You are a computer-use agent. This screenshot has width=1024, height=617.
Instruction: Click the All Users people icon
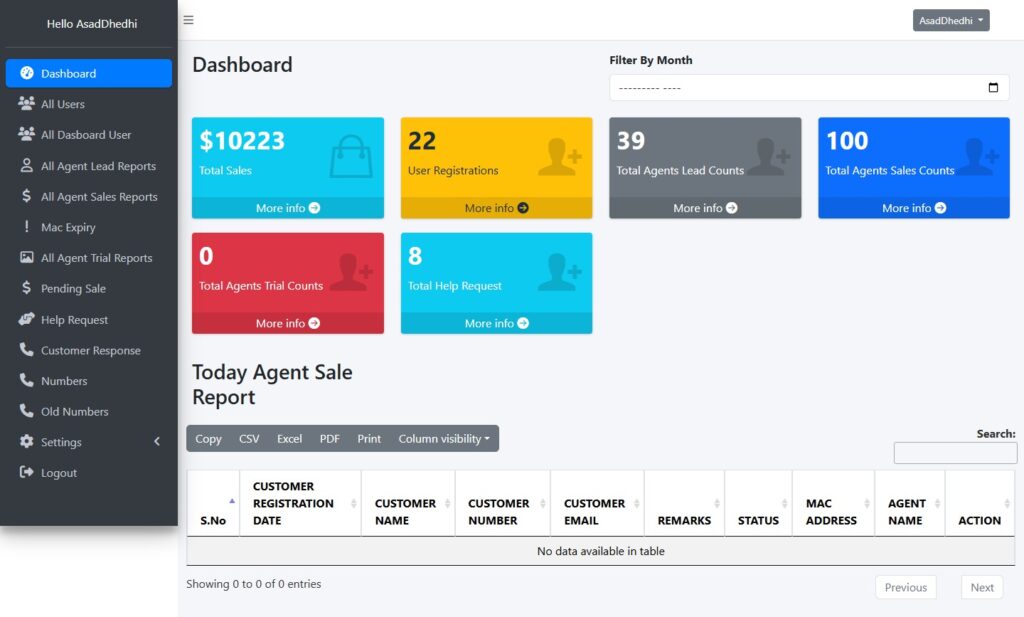coord(26,104)
